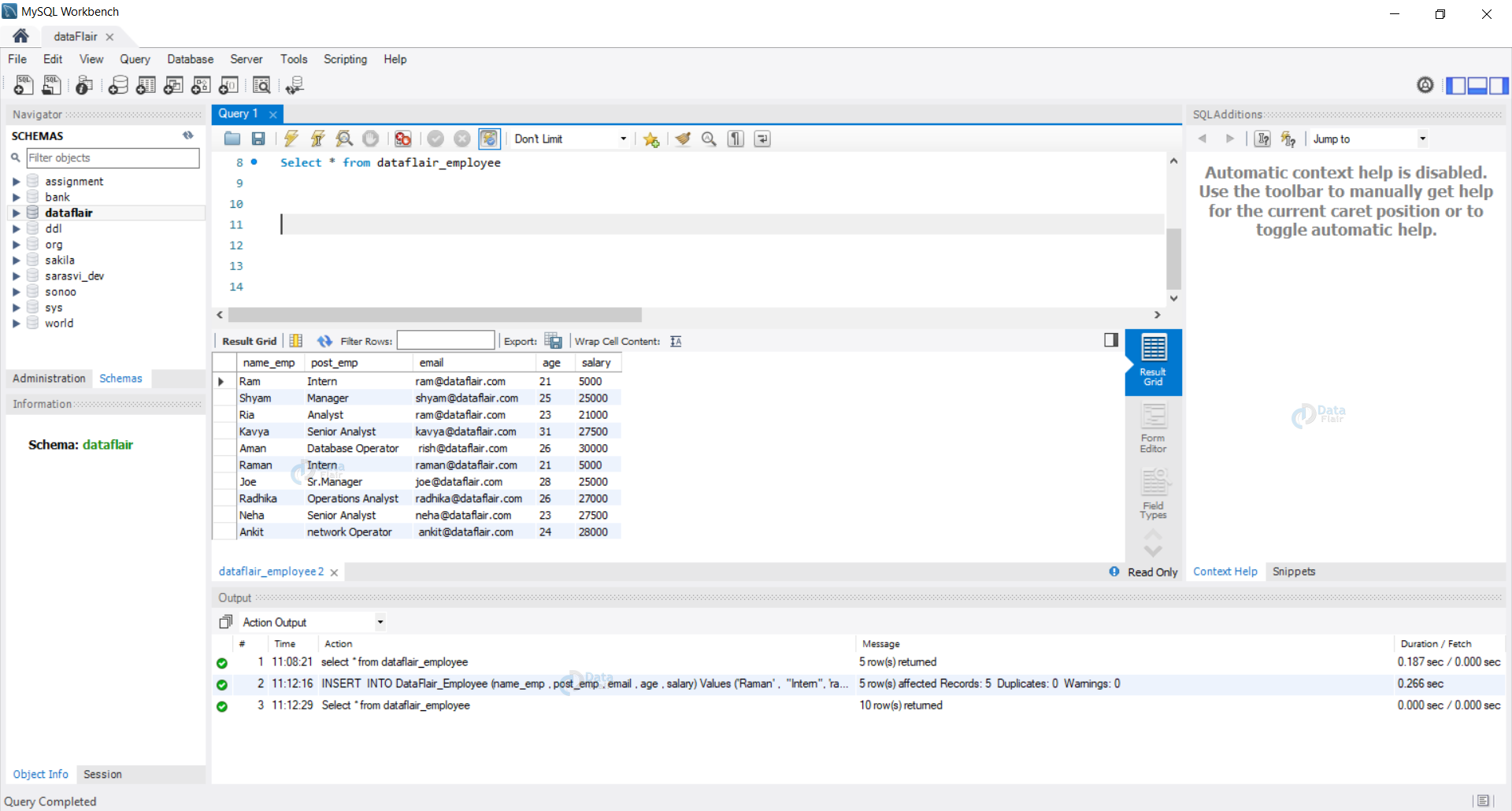
Task: Create a new table icon
Action: click(x=146, y=85)
